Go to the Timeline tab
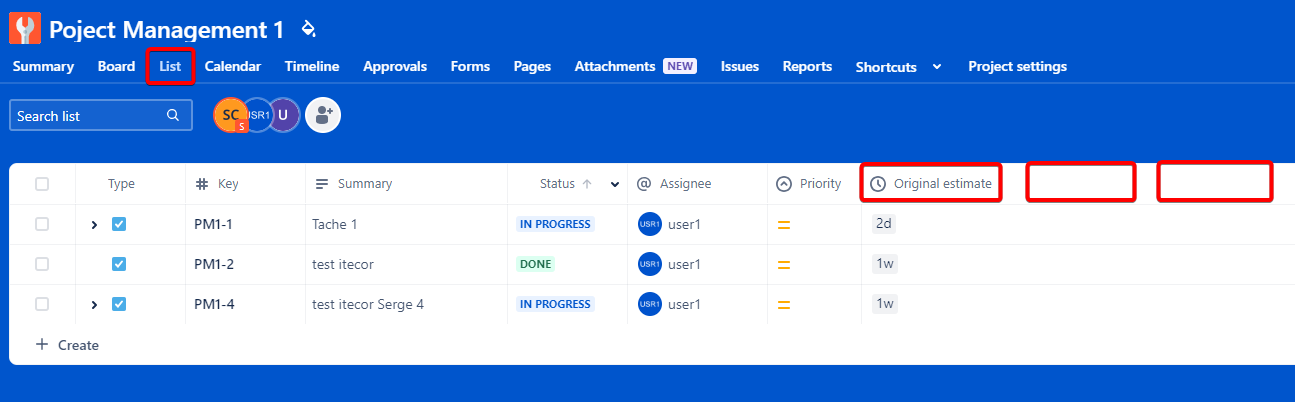The height and width of the screenshot is (402, 1295). pyautogui.click(x=312, y=66)
